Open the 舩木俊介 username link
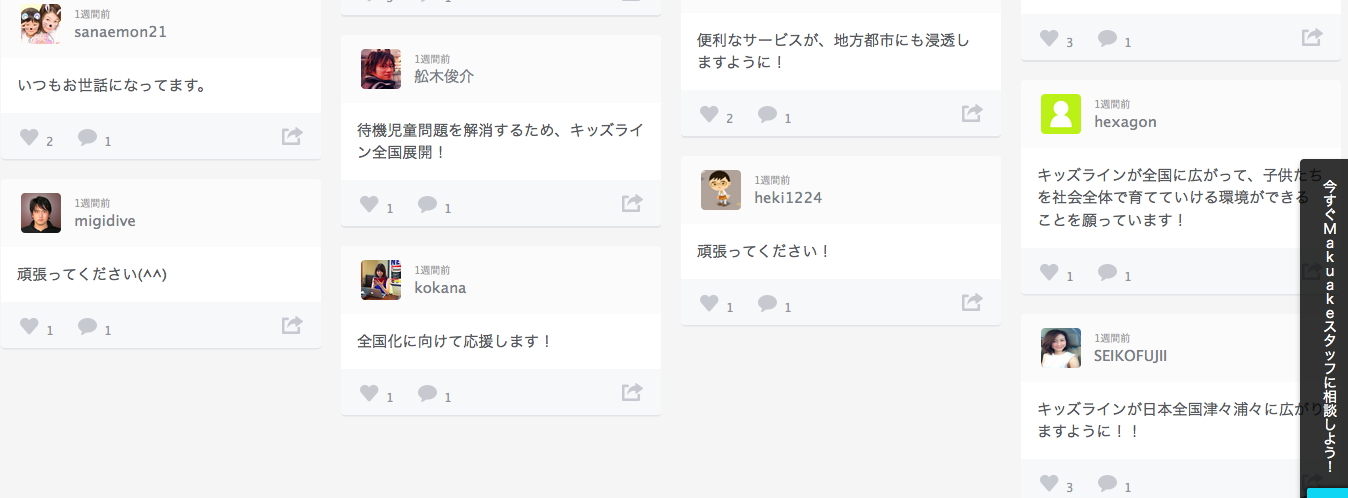The height and width of the screenshot is (498, 1348). (x=444, y=76)
